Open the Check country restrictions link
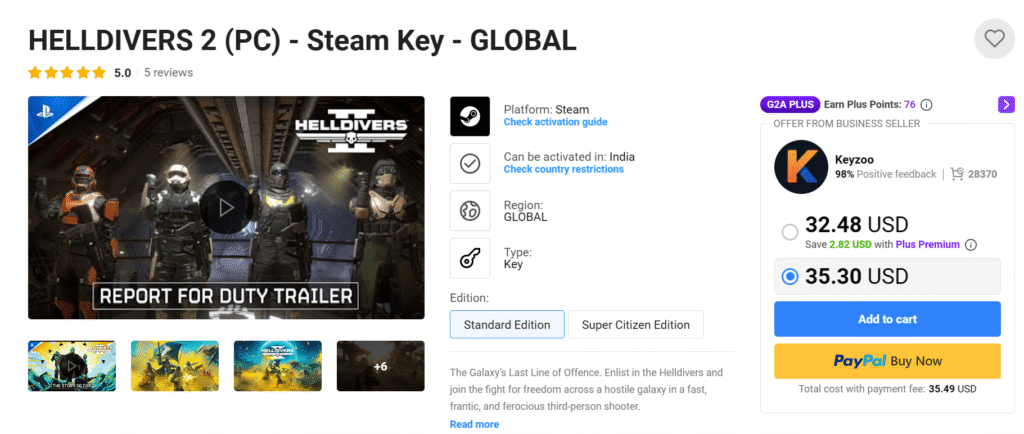Image resolution: width=1024 pixels, height=434 pixels. point(563,169)
